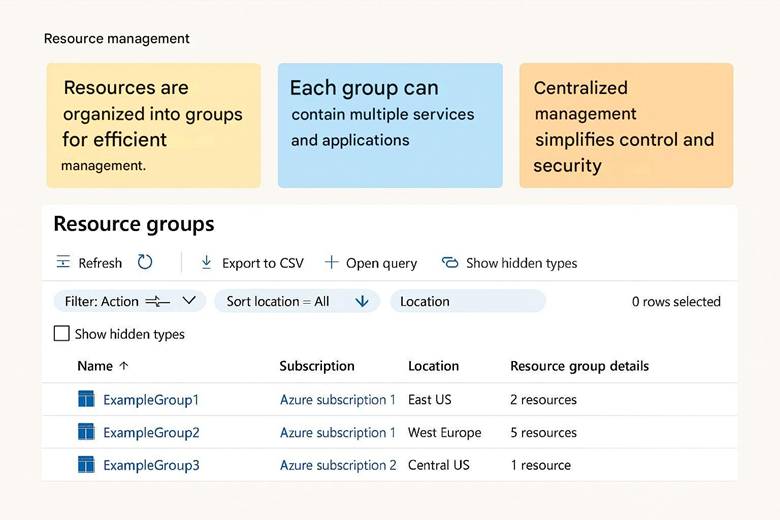This screenshot has height=520, width=780.
Task: Open Azure subscription 1 for ExampleGroup2
Action: pos(337,433)
